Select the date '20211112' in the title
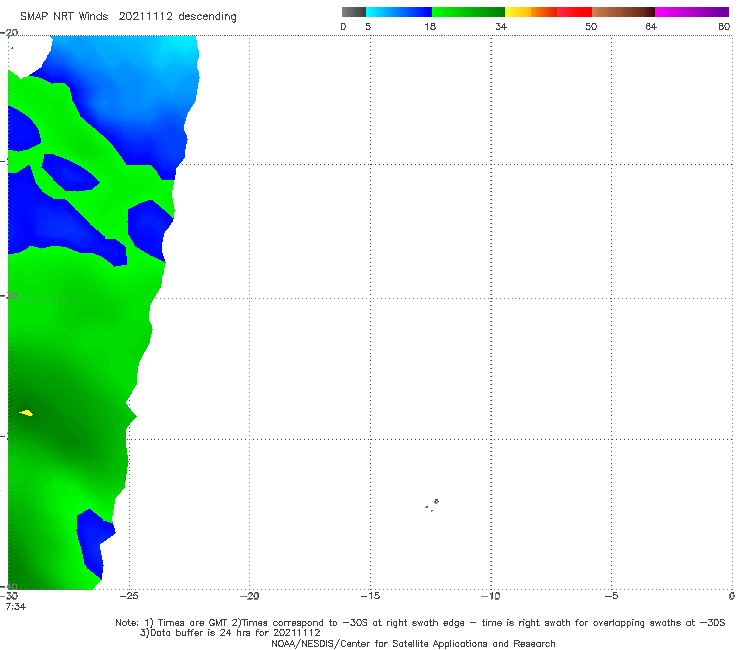Image resolution: width=740 pixels, height=650 pixels. pos(146,17)
